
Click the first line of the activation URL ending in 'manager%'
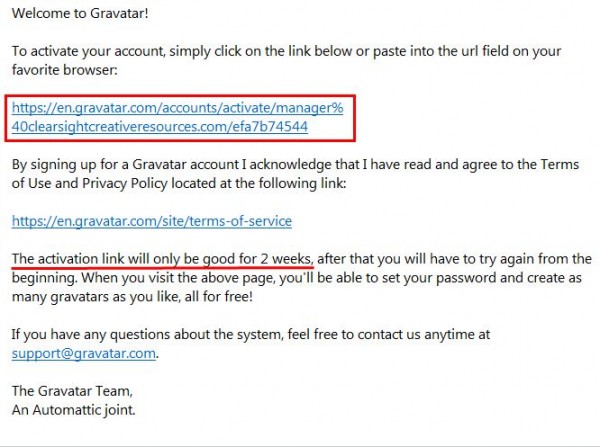(x=177, y=108)
